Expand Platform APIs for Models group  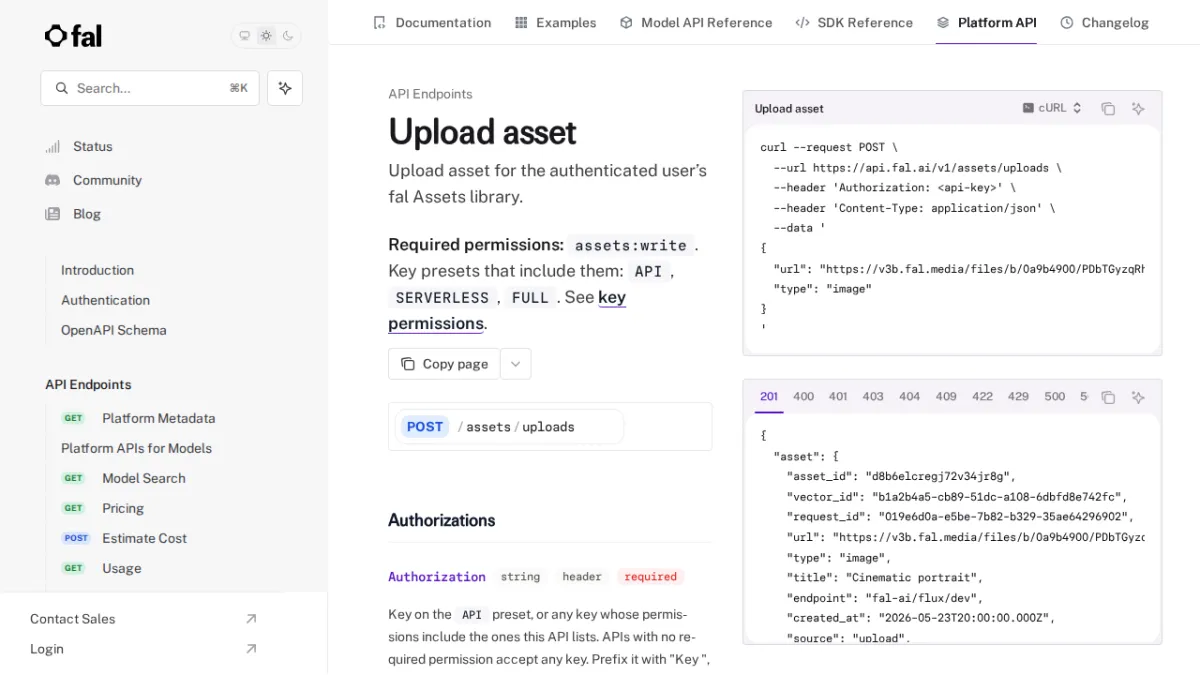pyautogui.click(x=136, y=448)
